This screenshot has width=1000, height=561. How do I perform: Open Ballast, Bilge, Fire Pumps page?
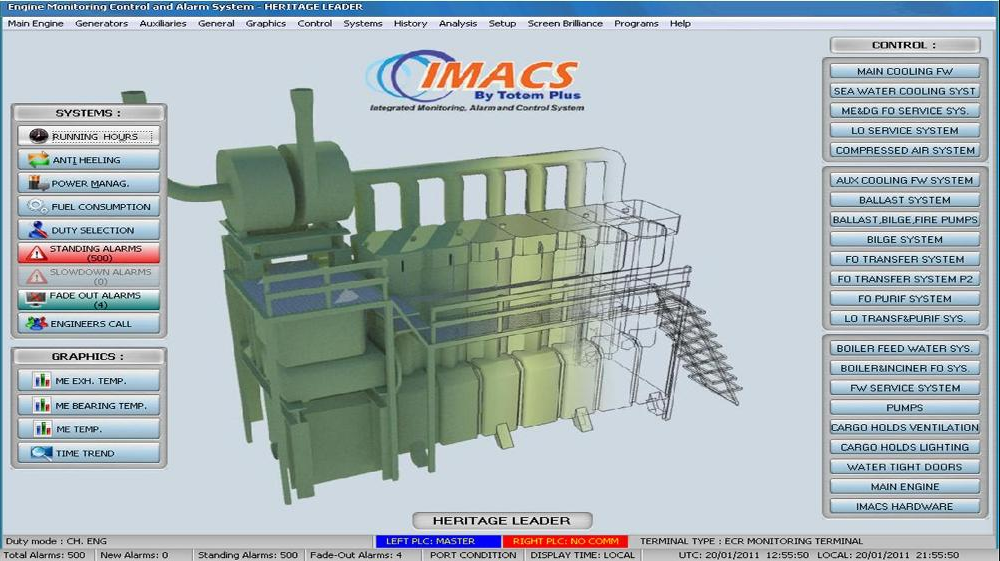click(904, 219)
